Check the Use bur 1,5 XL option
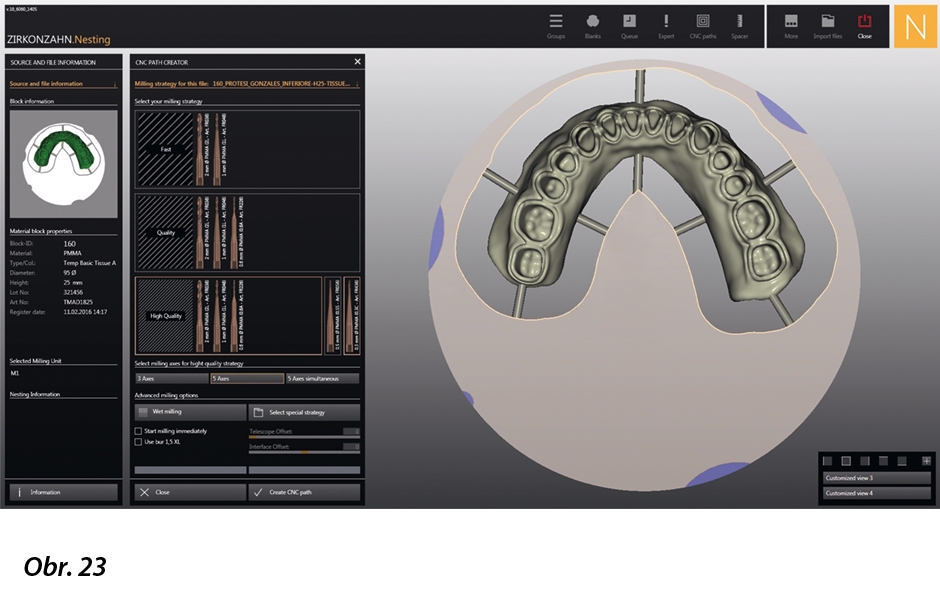Screen dimensions: 940x600 click(138, 442)
